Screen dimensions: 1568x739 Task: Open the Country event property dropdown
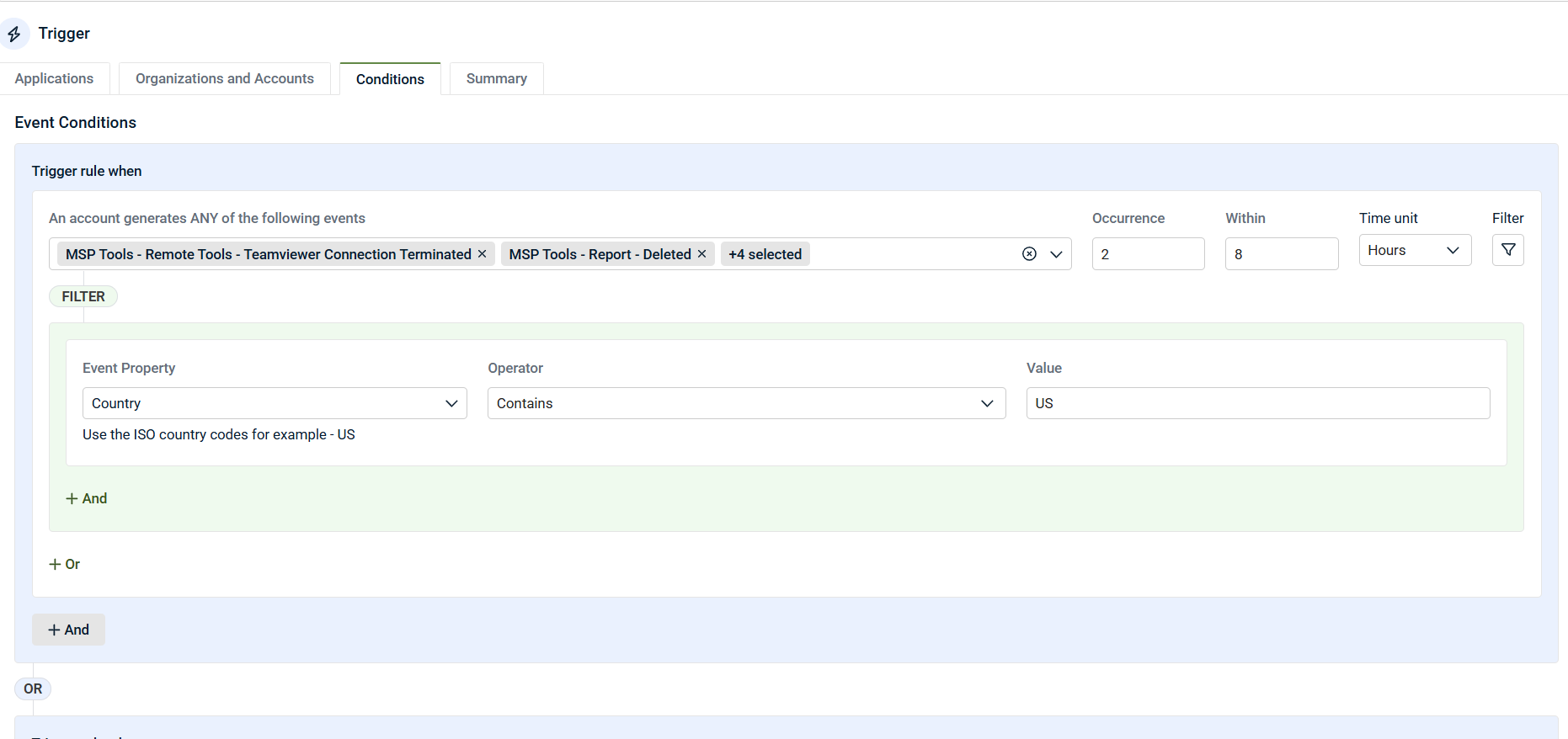[x=274, y=403]
